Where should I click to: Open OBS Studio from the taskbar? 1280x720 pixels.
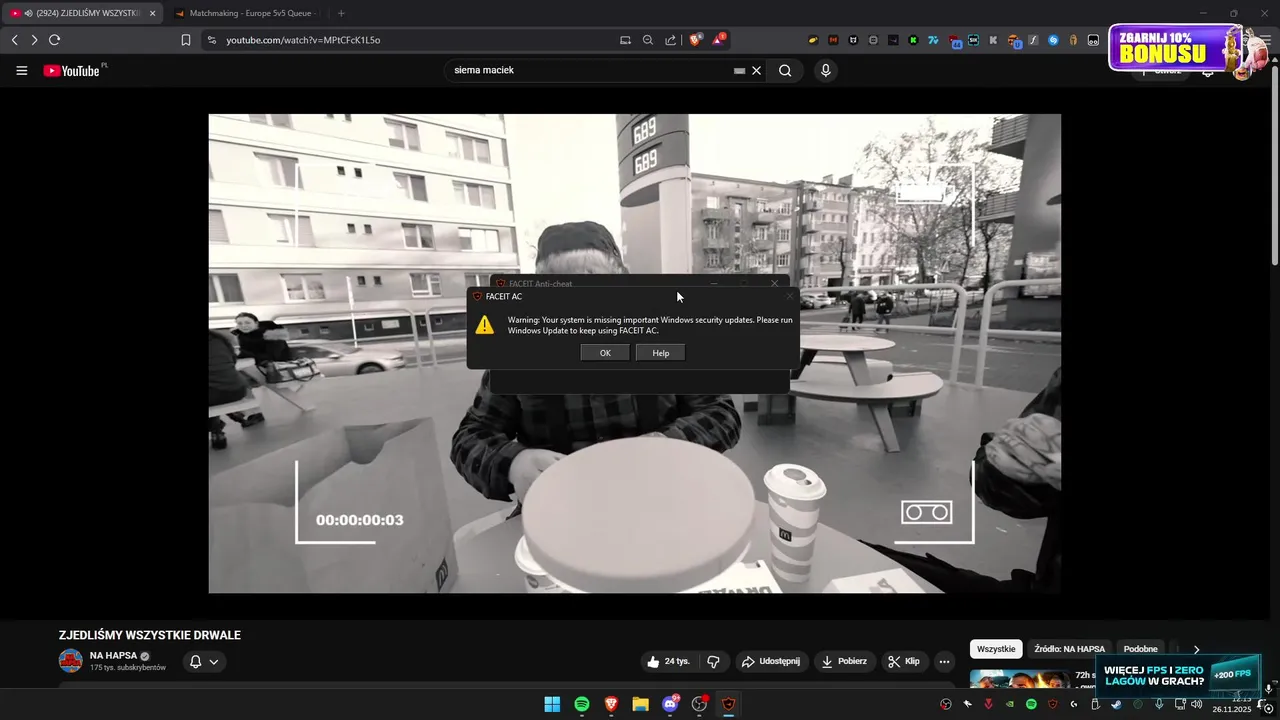[x=699, y=704]
